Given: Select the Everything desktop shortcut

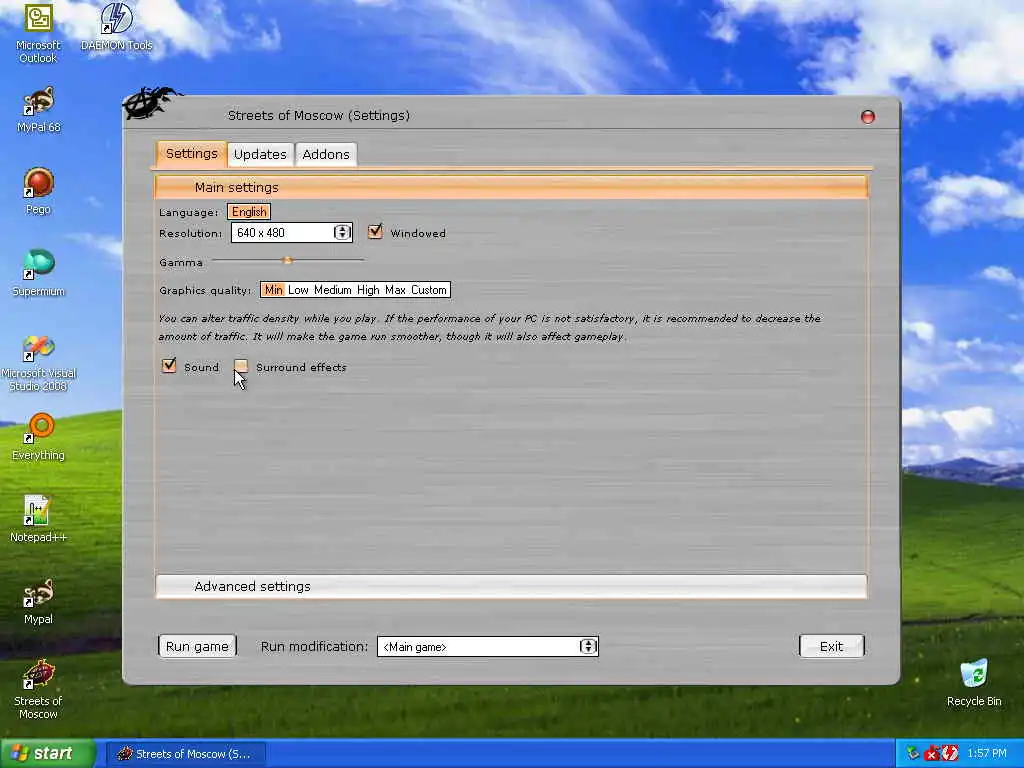Looking at the screenshot, I should pos(38,438).
